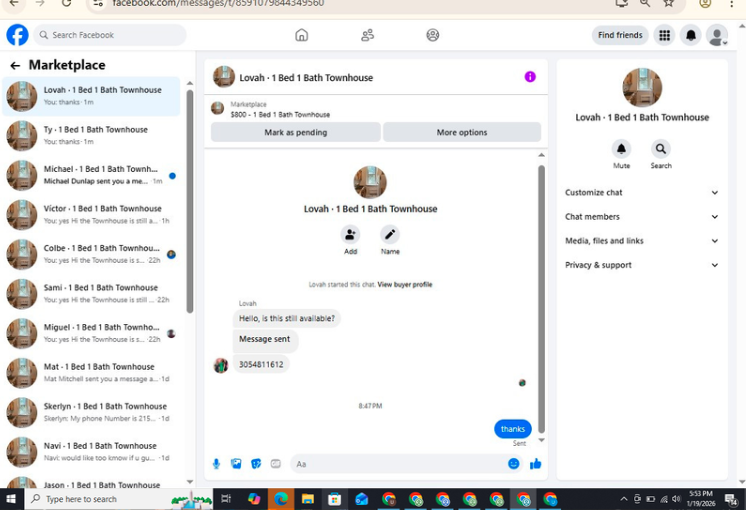
Task: Click the large townhouse thumbnail in right panel
Action: [x=642, y=88]
